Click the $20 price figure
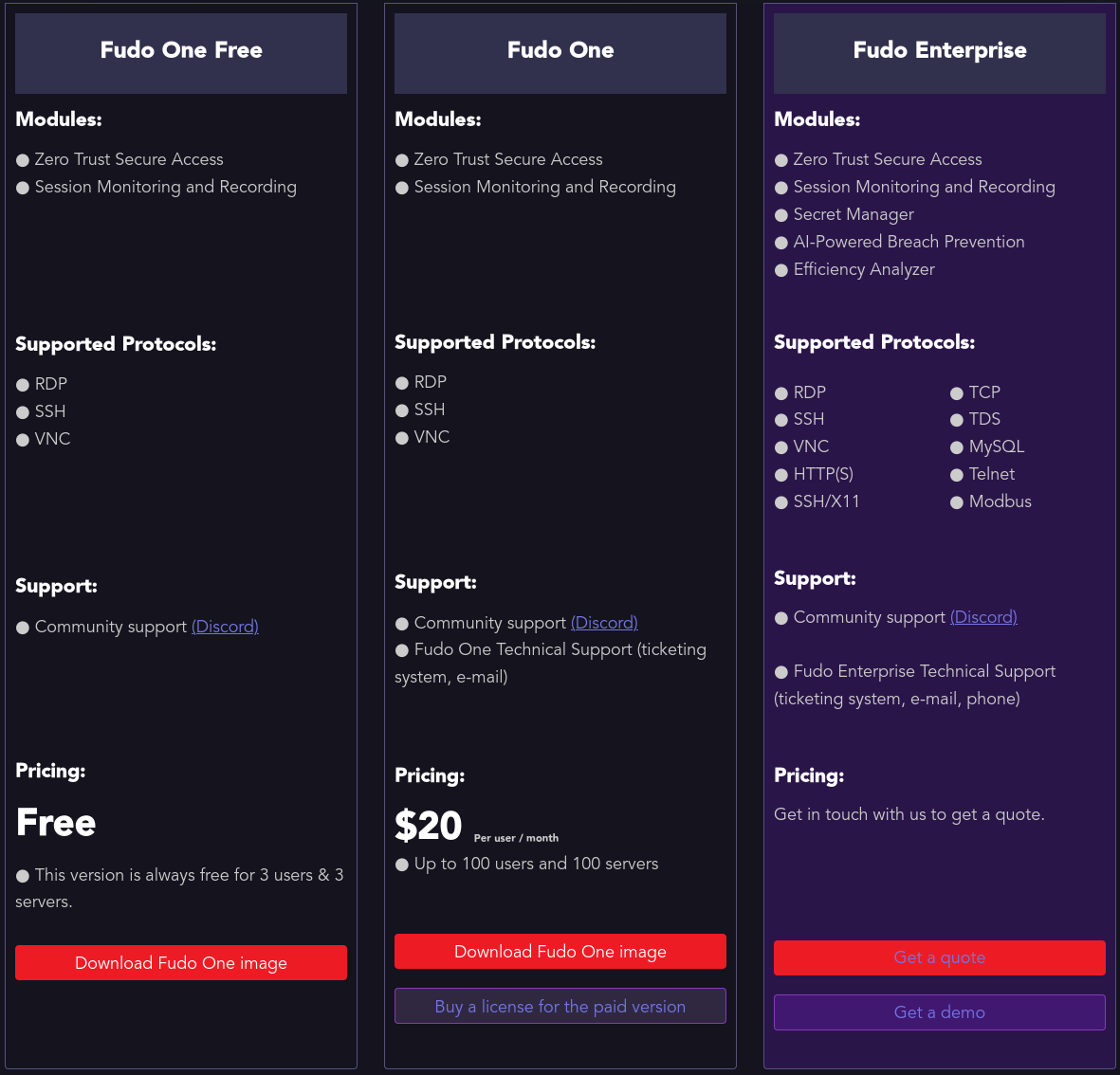Image resolution: width=1120 pixels, height=1075 pixels. tap(429, 826)
